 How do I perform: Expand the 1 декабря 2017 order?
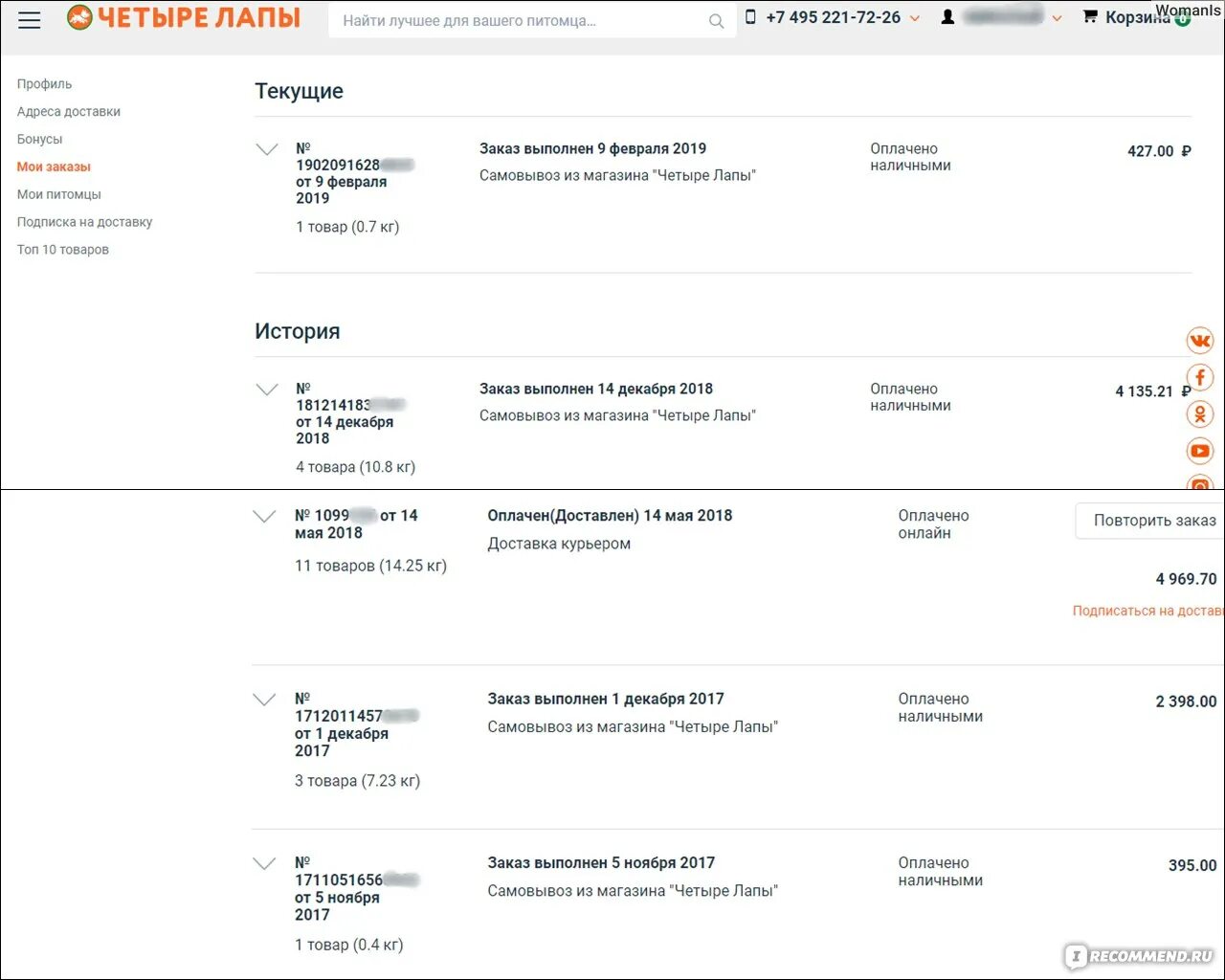pyautogui.click(x=264, y=700)
